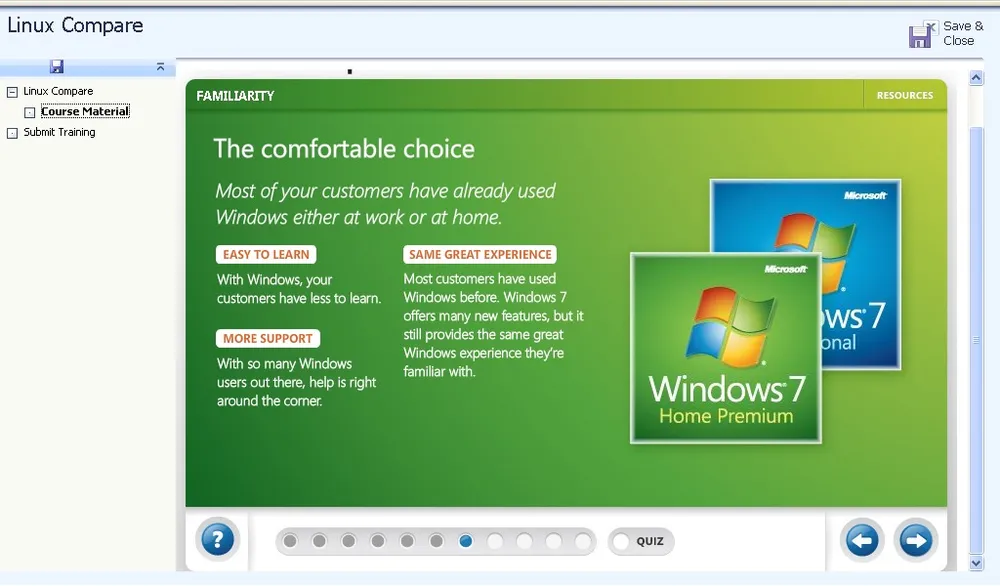The image size is (1000, 586).
Task: Click the More Support label
Action: click(268, 339)
